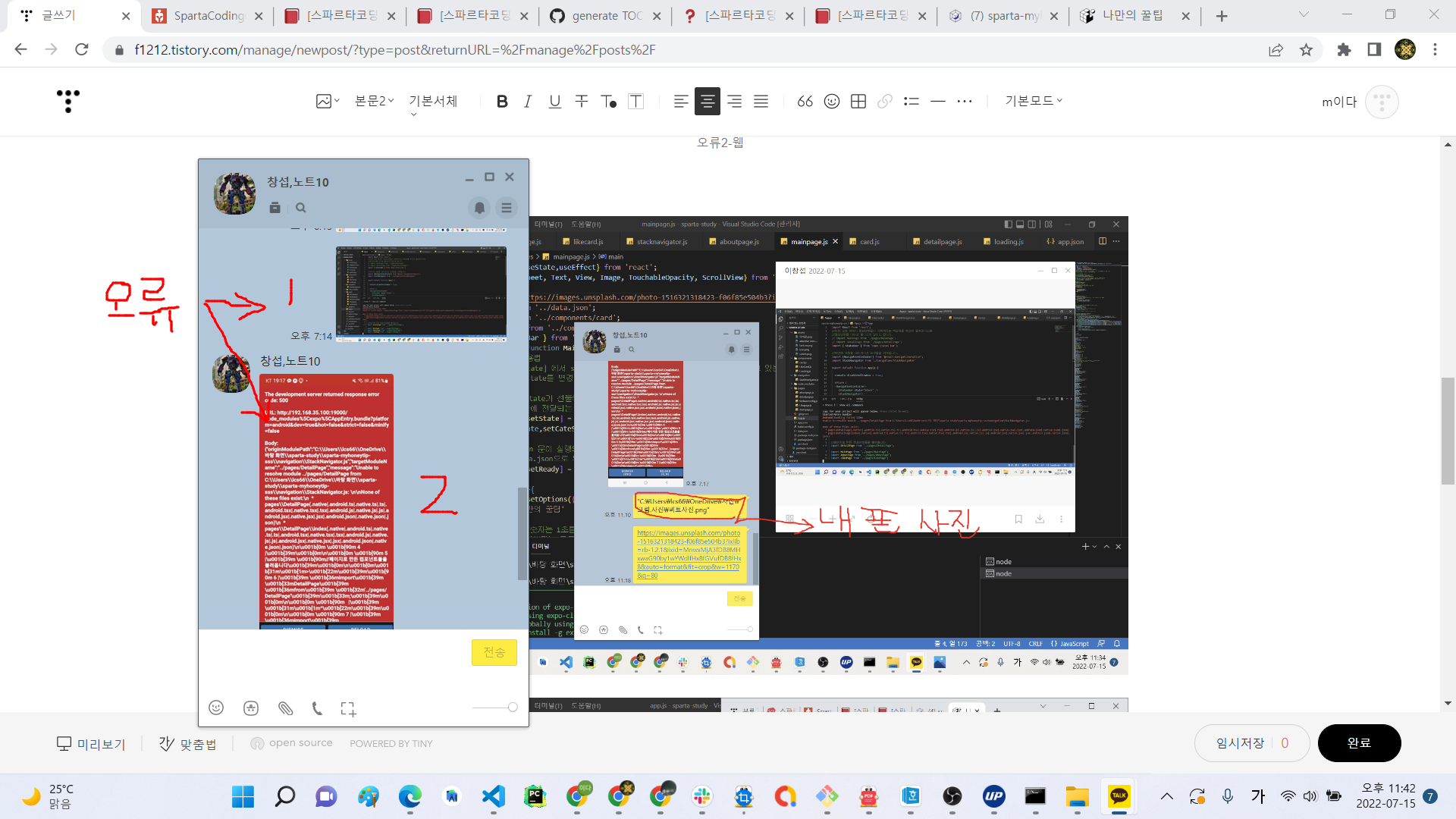Open the VS Code screenshot thumbnail in chat

422,294
